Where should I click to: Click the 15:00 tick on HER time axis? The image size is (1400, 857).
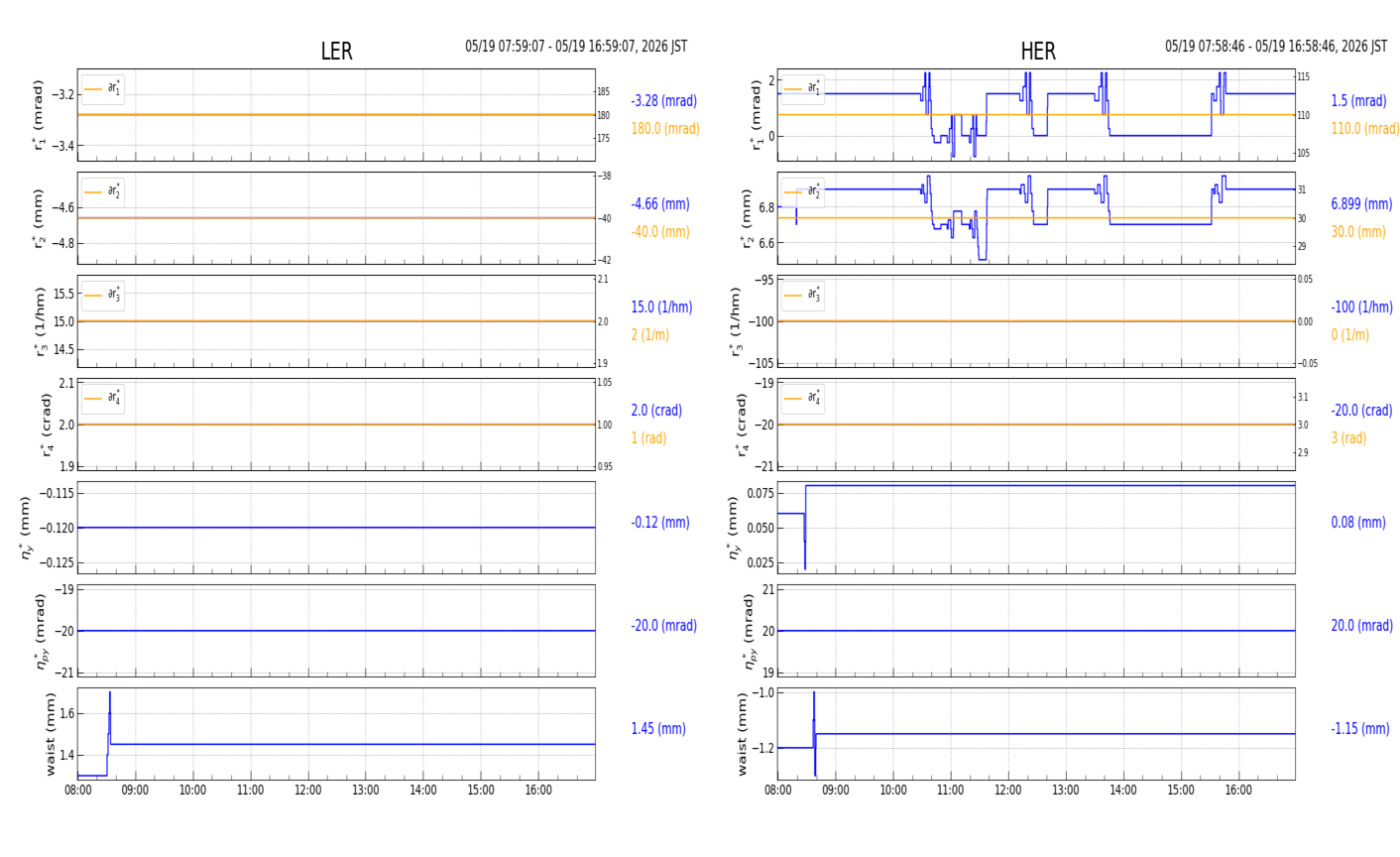(1181, 791)
